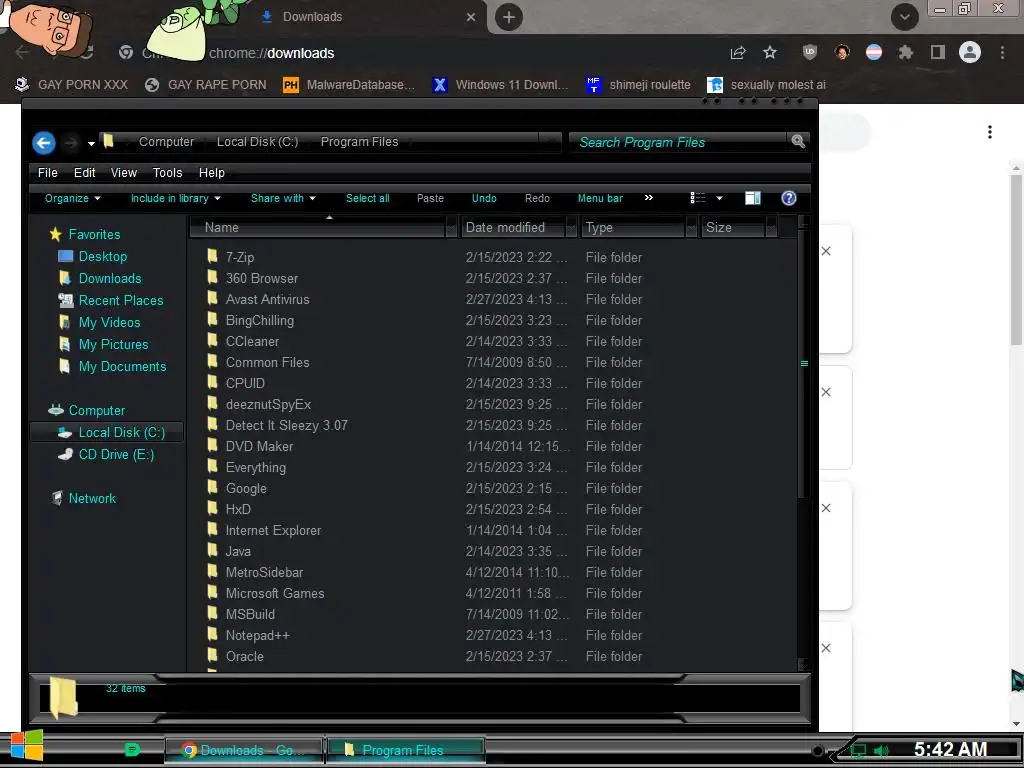
Task: Select CD Drive (E:) in navigation pane
Action: pyautogui.click(x=116, y=455)
